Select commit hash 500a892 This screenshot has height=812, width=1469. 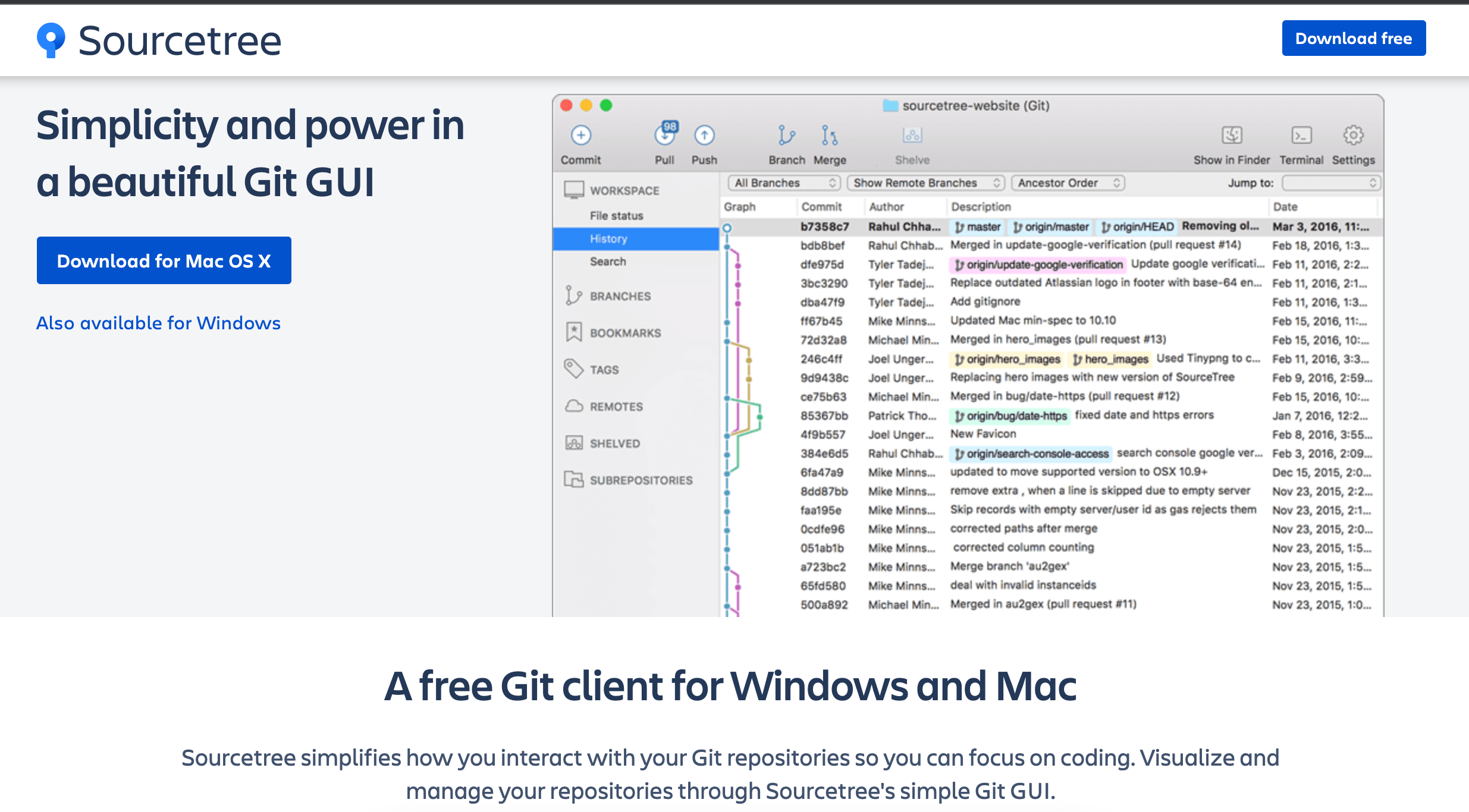pyautogui.click(x=824, y=605)
